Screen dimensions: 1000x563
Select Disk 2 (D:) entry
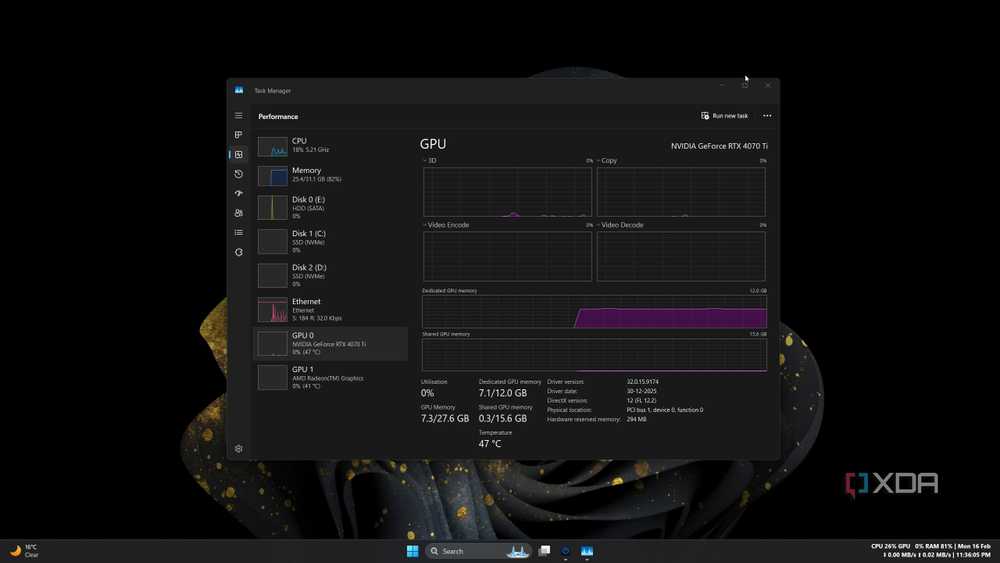coord(330,275)
